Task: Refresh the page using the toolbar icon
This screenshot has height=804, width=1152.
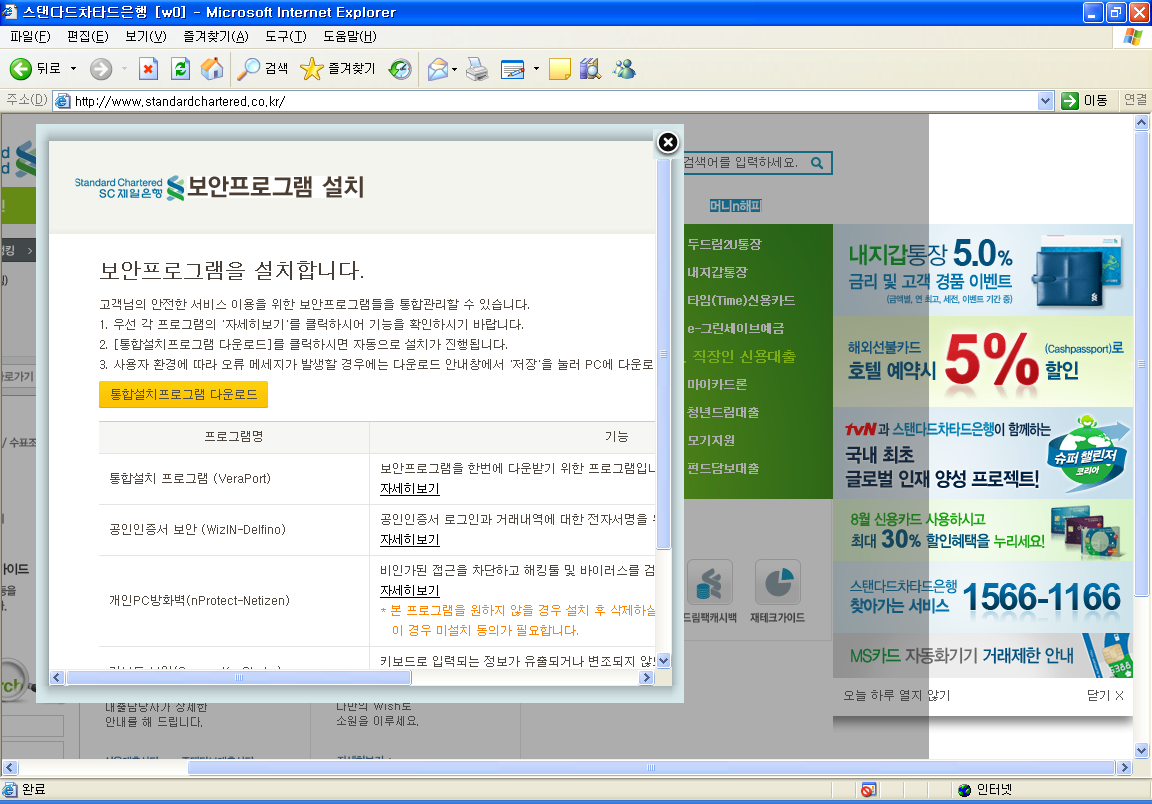Action: (x=180, y=69)
